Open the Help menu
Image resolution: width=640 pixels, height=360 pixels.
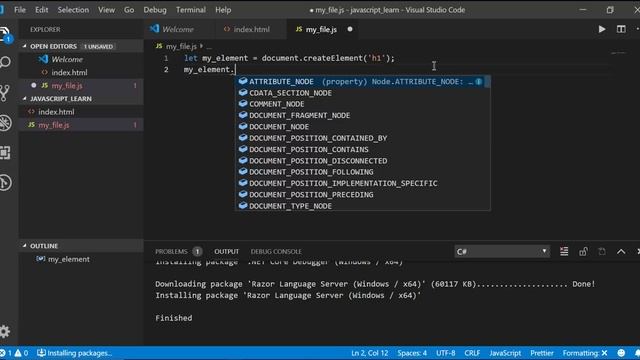pos(223,10)
